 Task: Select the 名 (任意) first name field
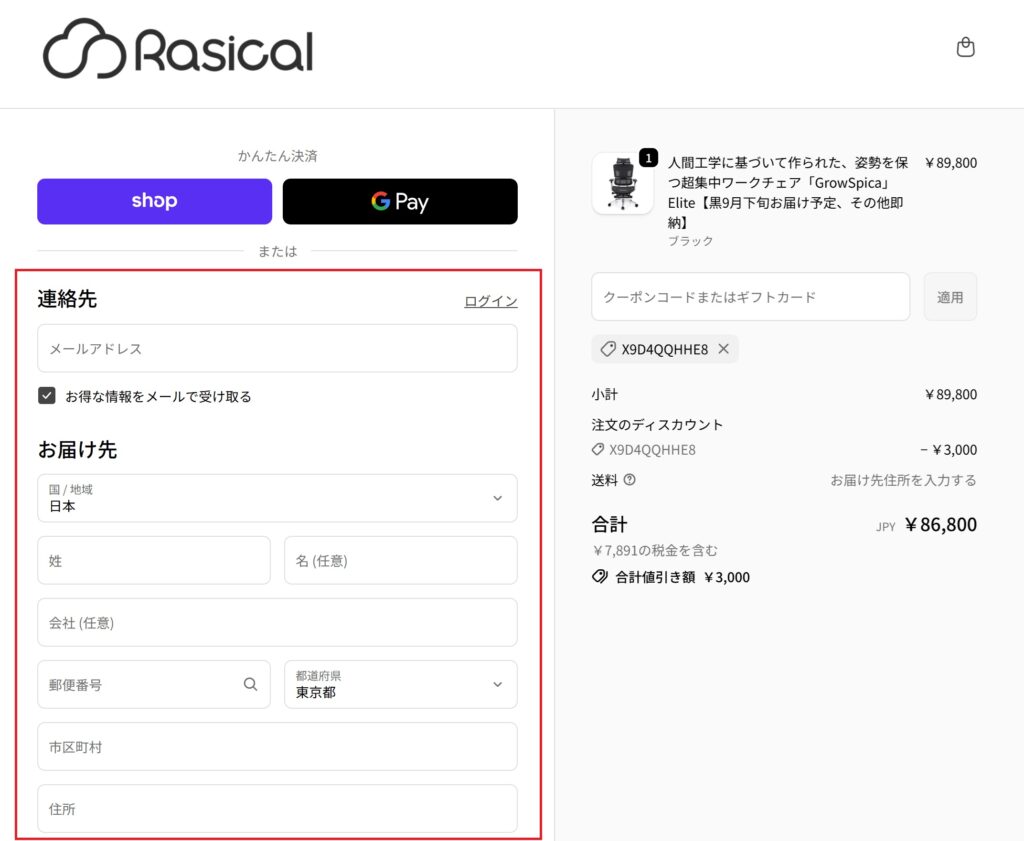(x=400, y=560)
